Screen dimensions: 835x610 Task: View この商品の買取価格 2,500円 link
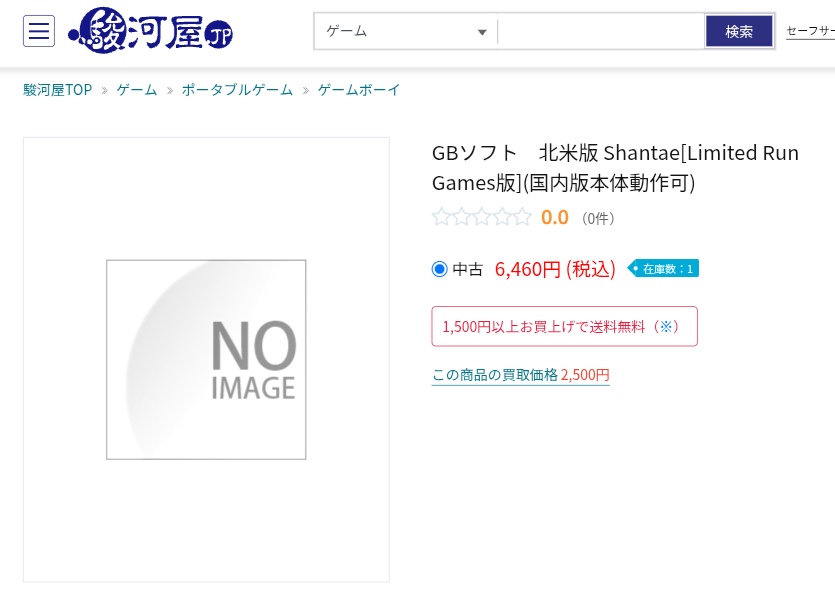click(521, 375)
